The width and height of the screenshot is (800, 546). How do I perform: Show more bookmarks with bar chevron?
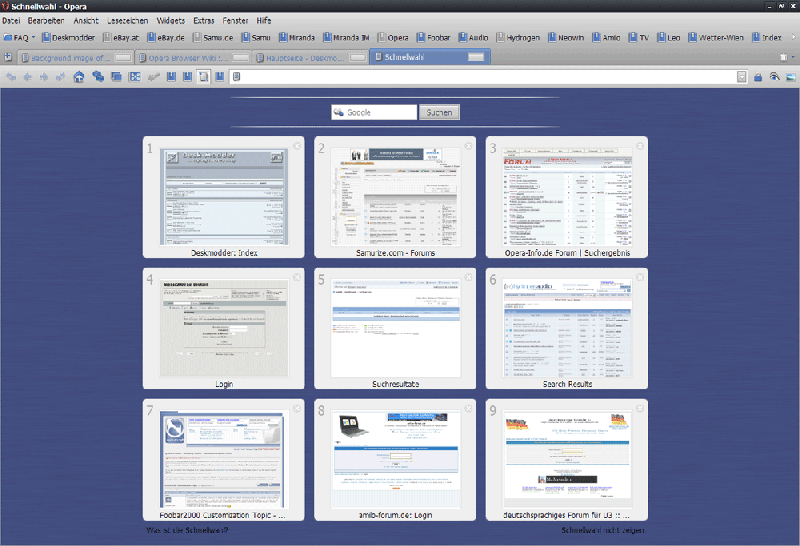(x=793, y=37)
